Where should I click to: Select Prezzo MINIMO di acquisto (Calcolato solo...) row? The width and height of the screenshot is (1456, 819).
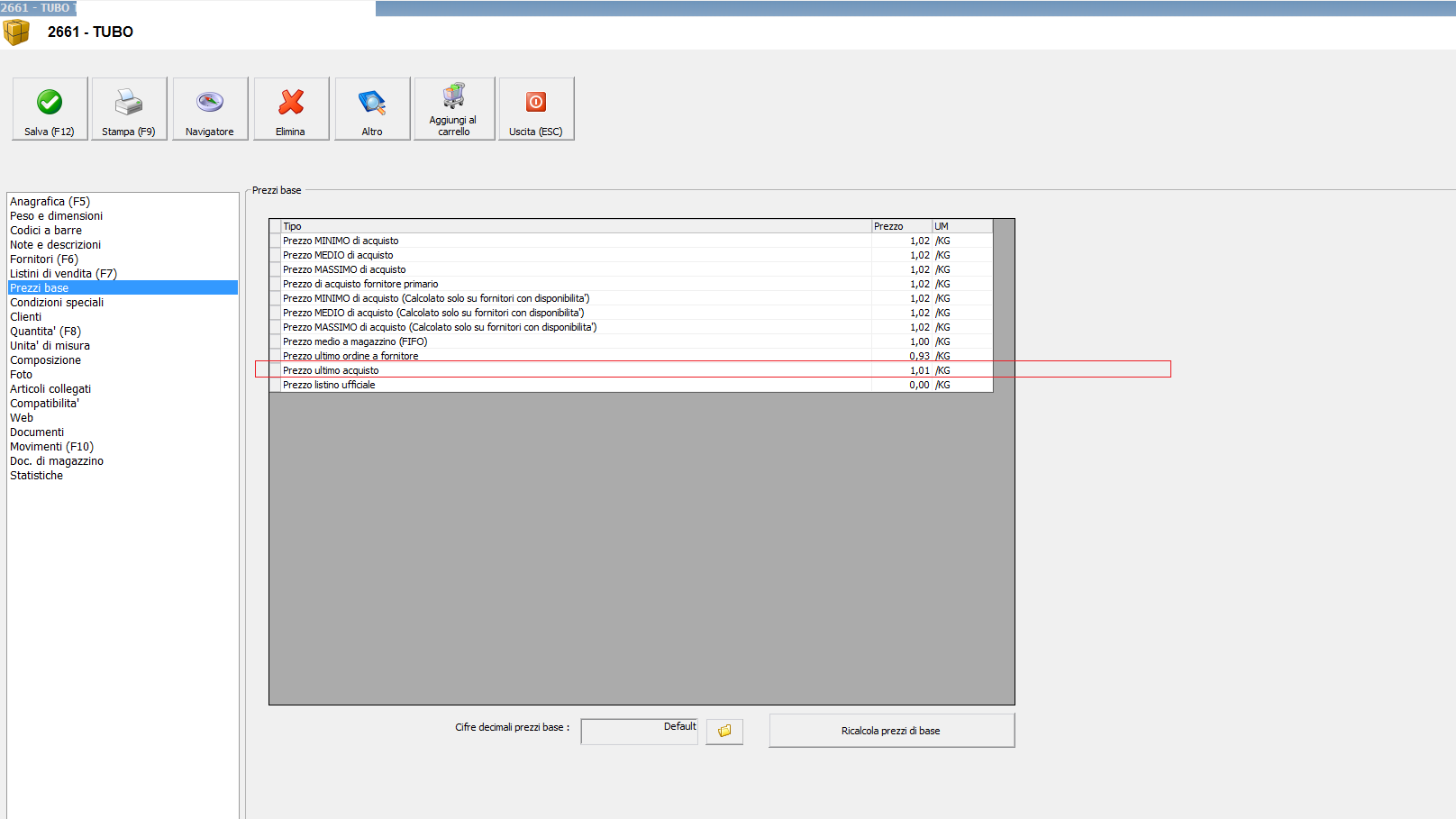click(x=631, y=298)
